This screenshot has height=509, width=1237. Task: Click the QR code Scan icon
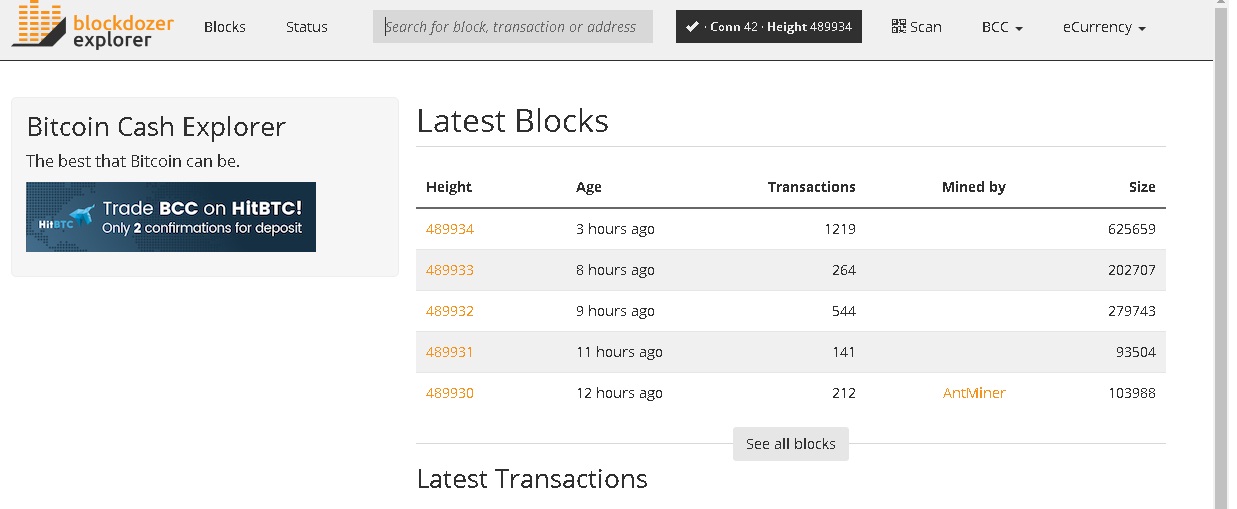tap(898, 26)
